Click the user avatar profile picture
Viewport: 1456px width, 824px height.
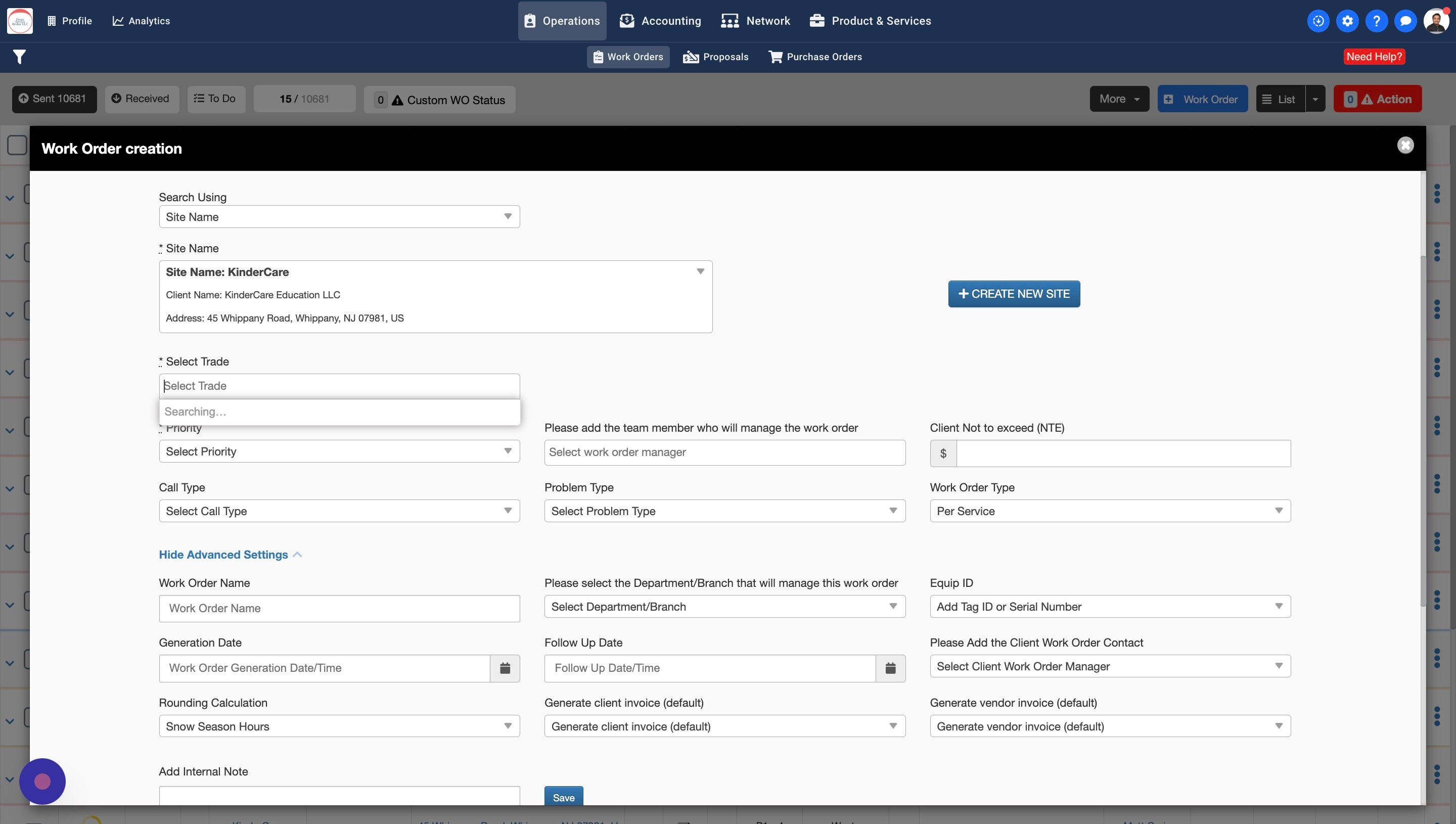pos(1435,21)
